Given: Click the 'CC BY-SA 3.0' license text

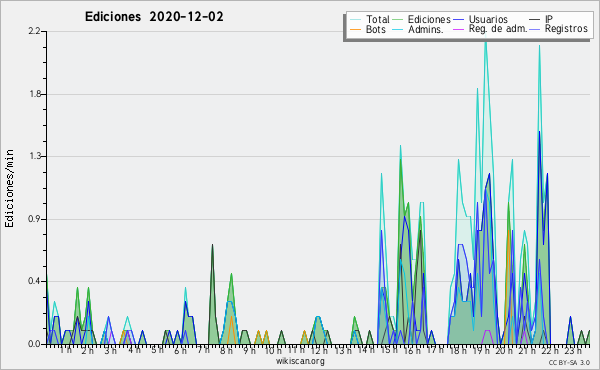Looking at the screenshot, I should pyautogui.click(x=569, y=362).
